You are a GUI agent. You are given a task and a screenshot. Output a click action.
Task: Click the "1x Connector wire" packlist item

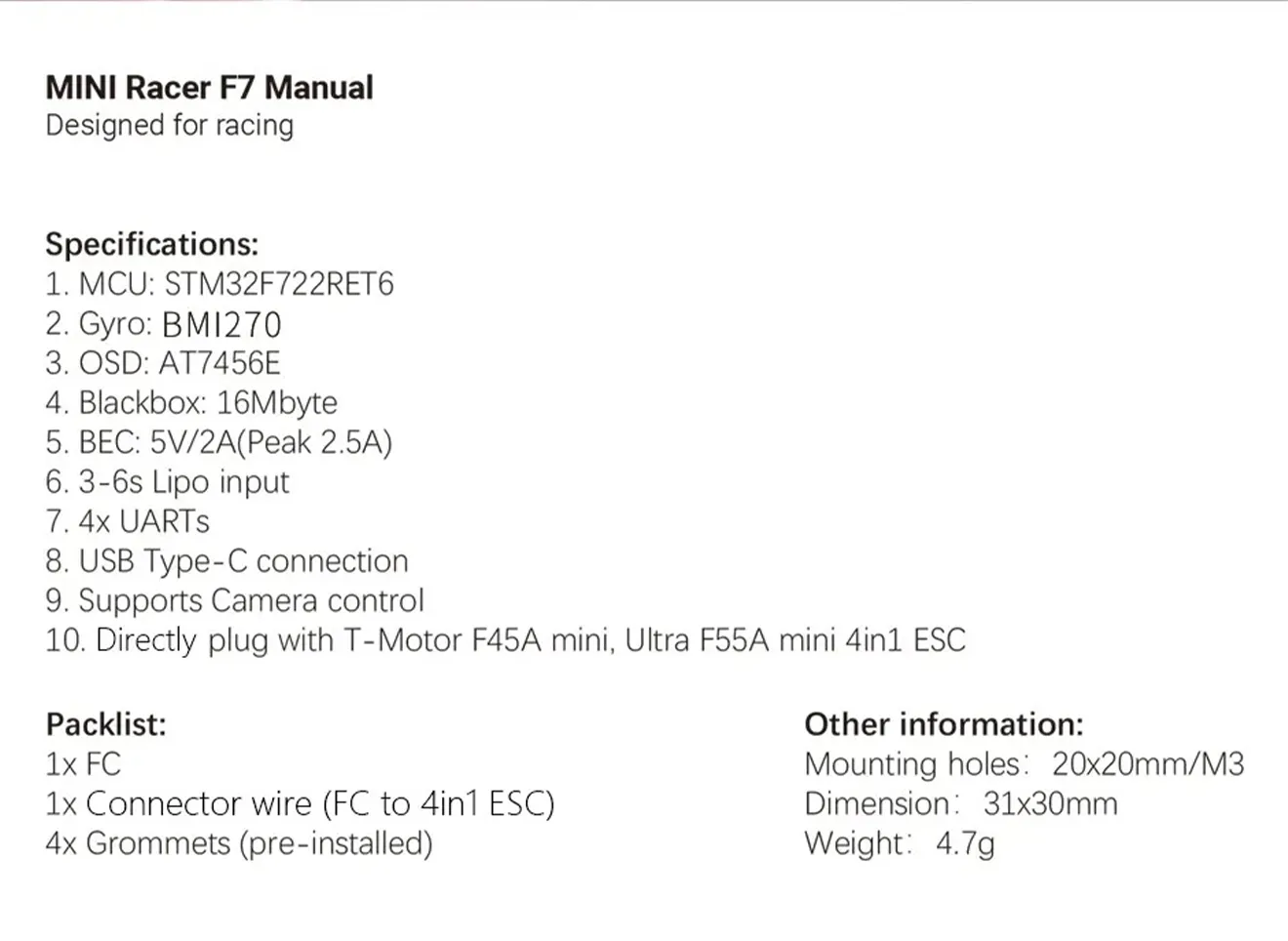coord(300,803)
